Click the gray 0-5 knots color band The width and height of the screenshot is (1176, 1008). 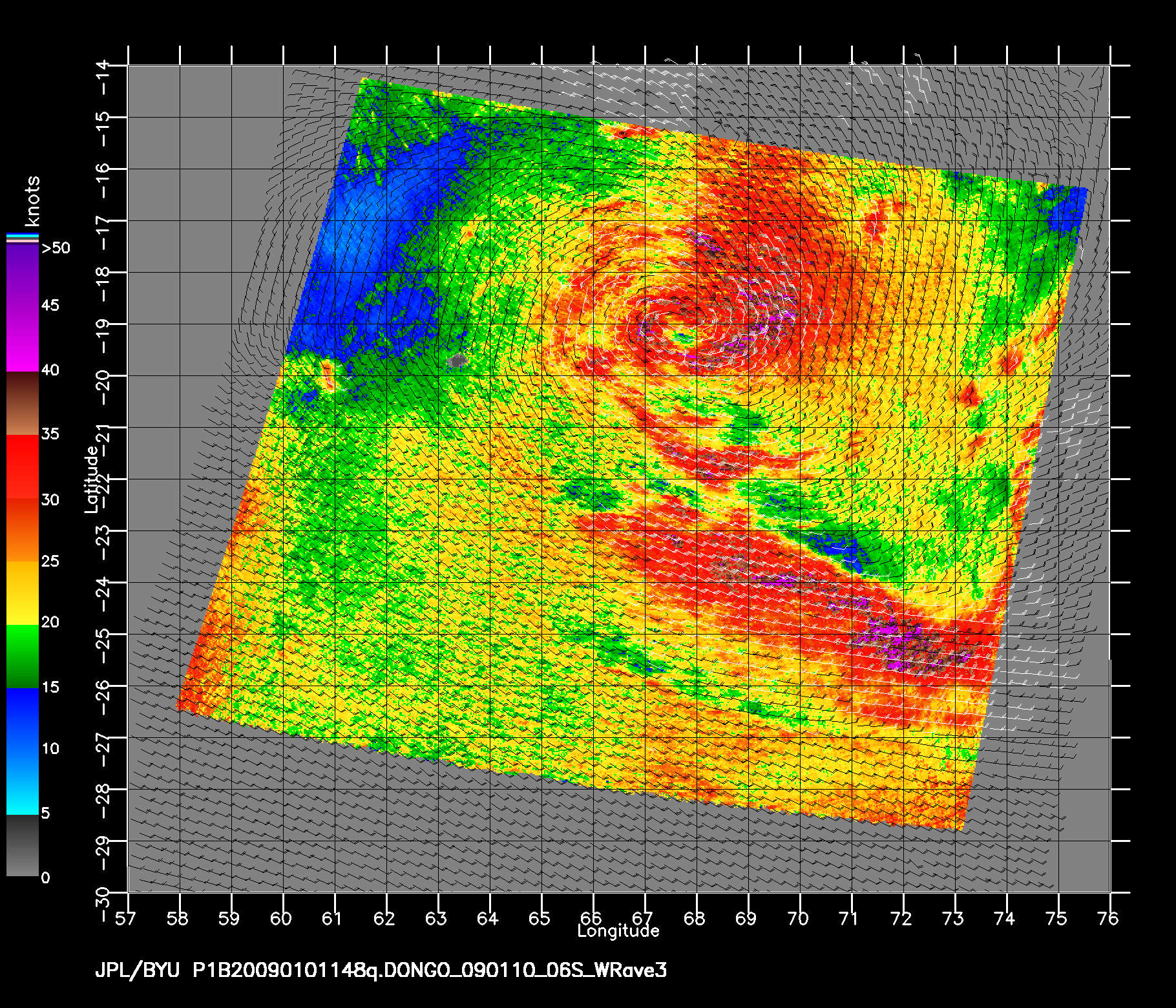point(23,846)
